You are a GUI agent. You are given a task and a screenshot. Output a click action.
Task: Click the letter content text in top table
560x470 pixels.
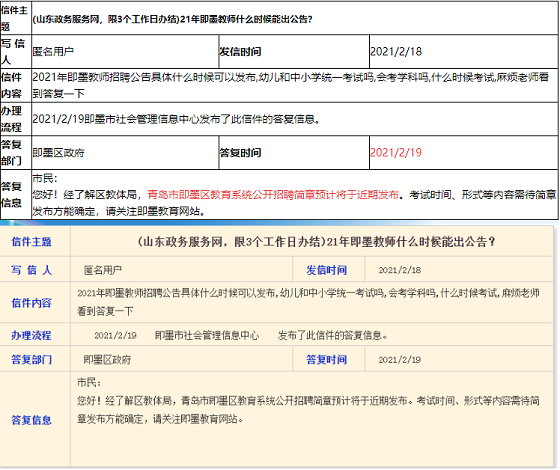pyautogui.click(x=290, y=85)
